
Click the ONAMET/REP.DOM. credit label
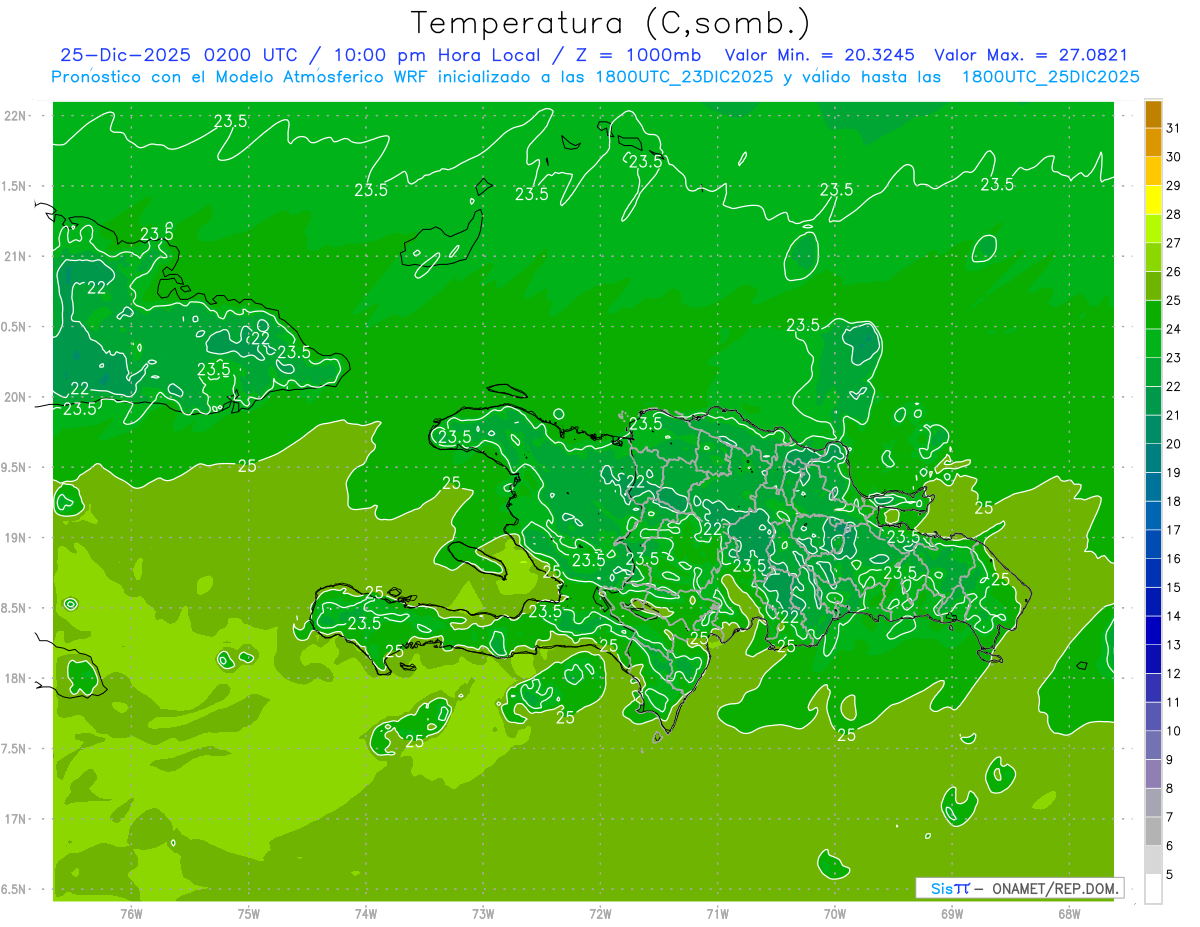[x=1057, y=888]
